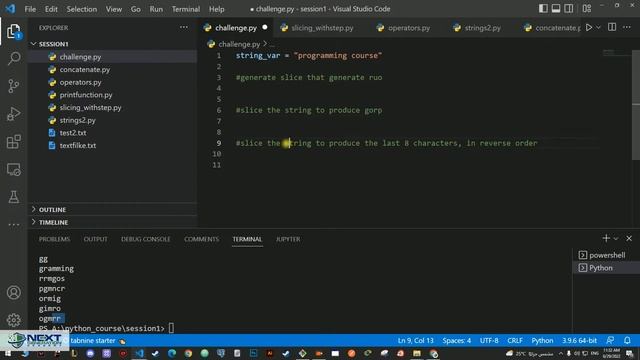Open the terminal launch profile dropdown

click(616, 238)
